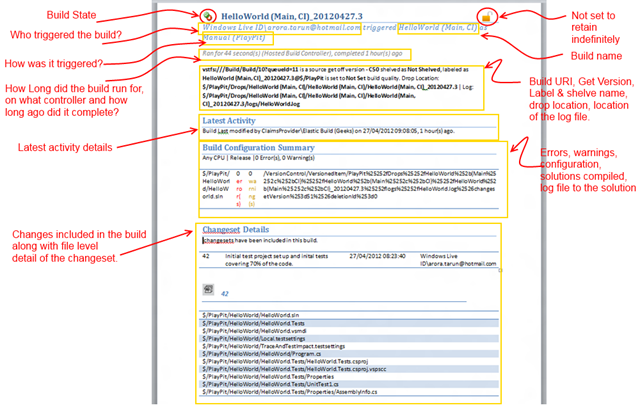Select the Latest Activity heading
Screen dimensions: 640x405
[x=229, y=120]
